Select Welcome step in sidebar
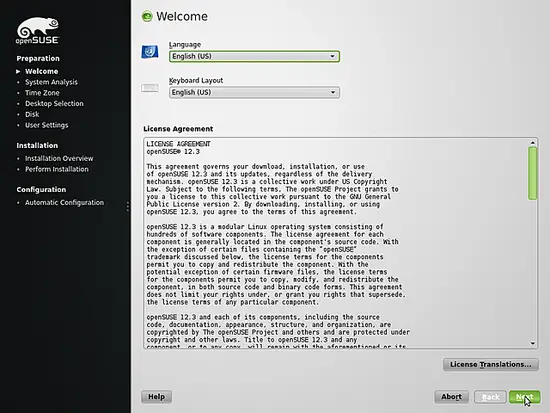550x413 pixels. 41,71
